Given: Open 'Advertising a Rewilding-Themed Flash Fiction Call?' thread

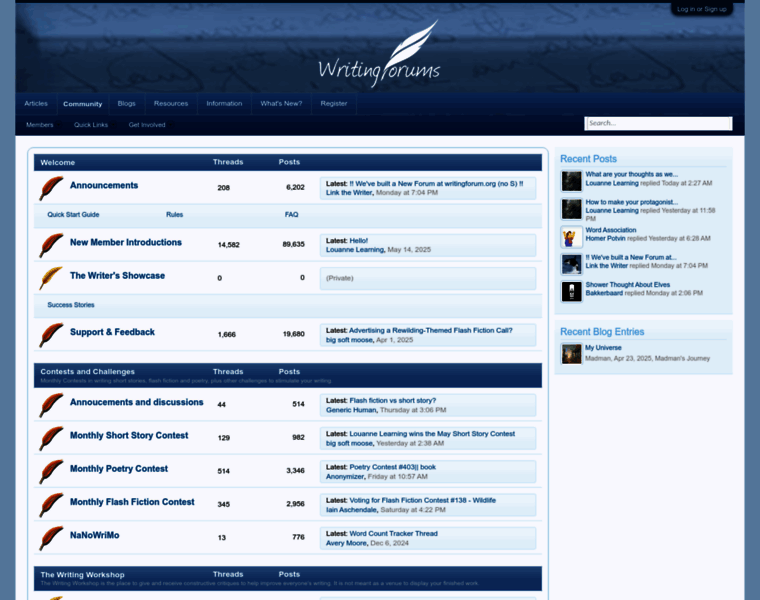Looking at the screenshot, I should [430, 331].
